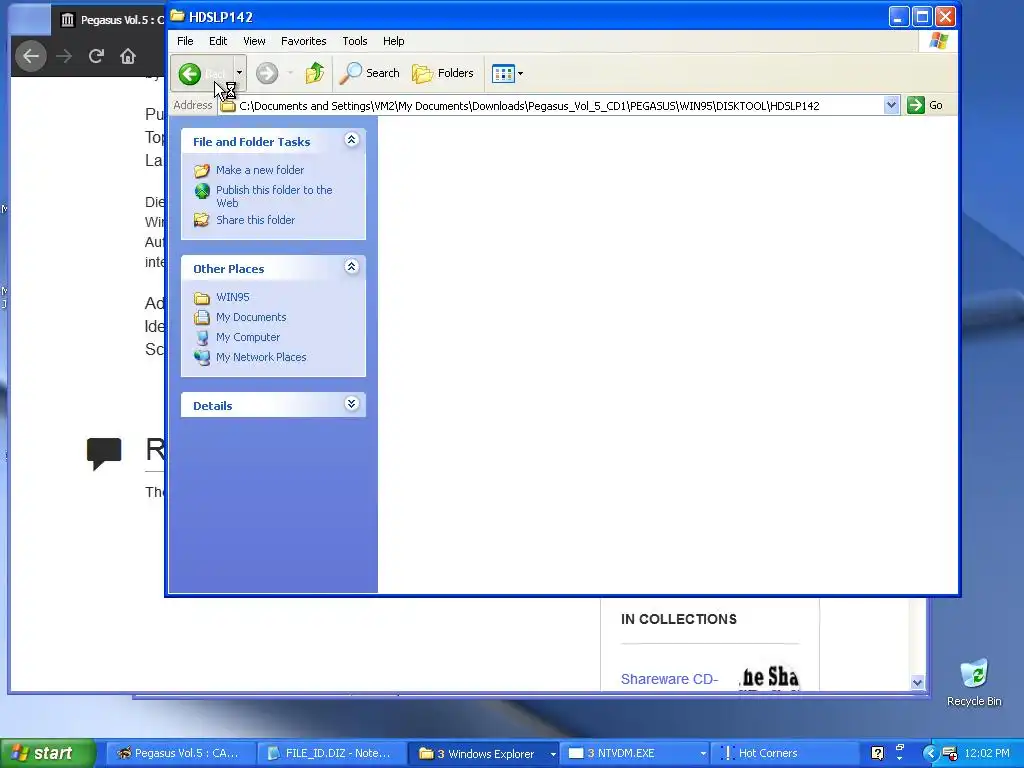The width and height of the screenshot is (1024, 768).
Task: Click the network tray icon with red mark
Action: (950, 753)
